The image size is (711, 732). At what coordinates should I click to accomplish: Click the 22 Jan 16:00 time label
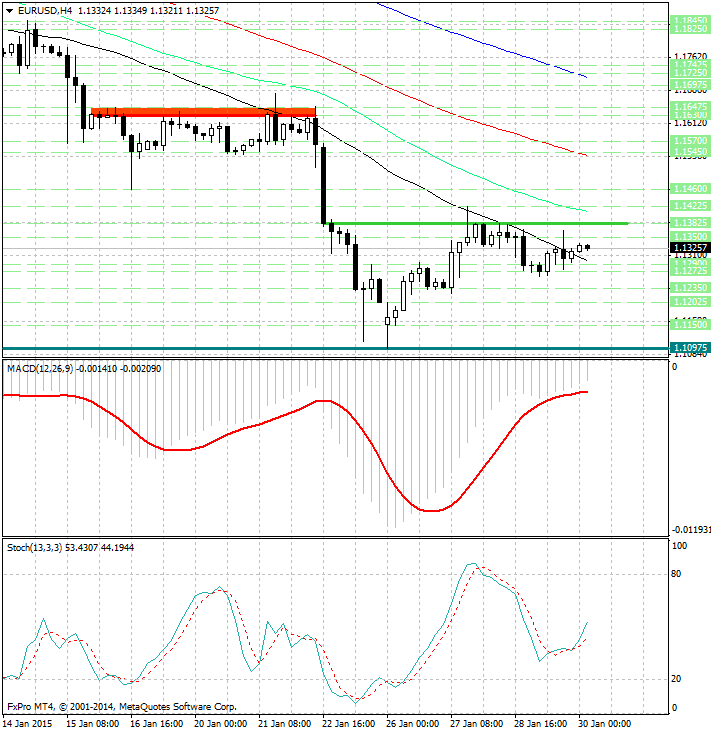(x=348, y=724)
